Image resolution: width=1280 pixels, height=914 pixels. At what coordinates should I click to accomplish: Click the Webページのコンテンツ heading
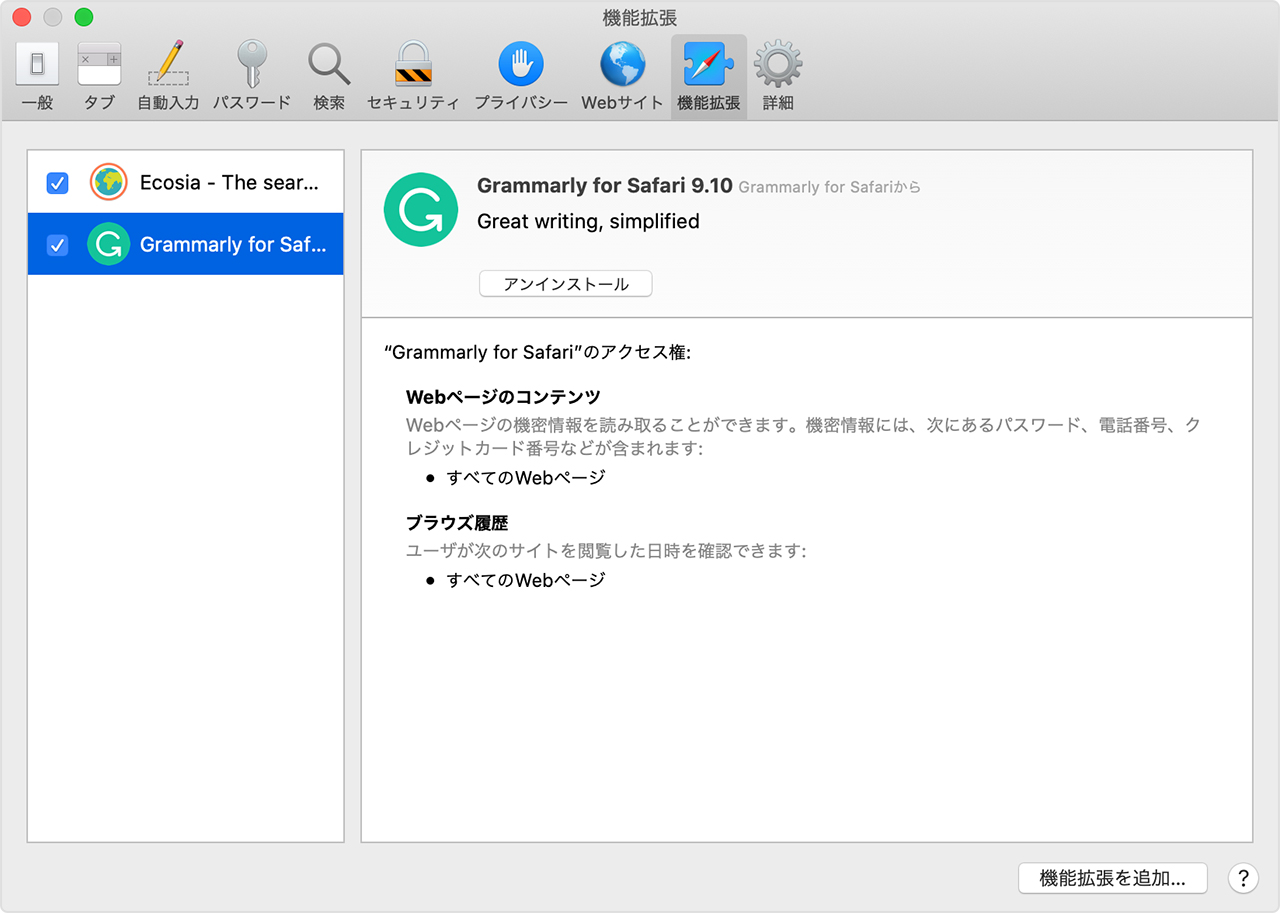[503, 397]
